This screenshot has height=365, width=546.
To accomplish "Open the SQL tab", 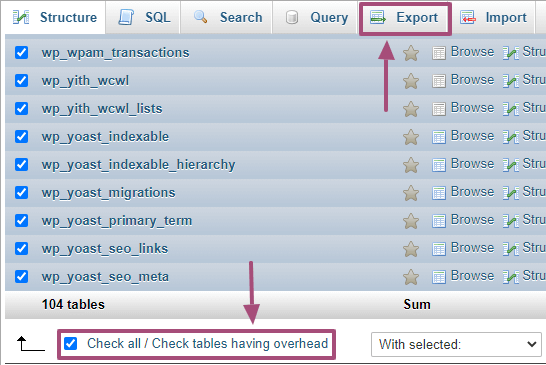I will point(144,17).
